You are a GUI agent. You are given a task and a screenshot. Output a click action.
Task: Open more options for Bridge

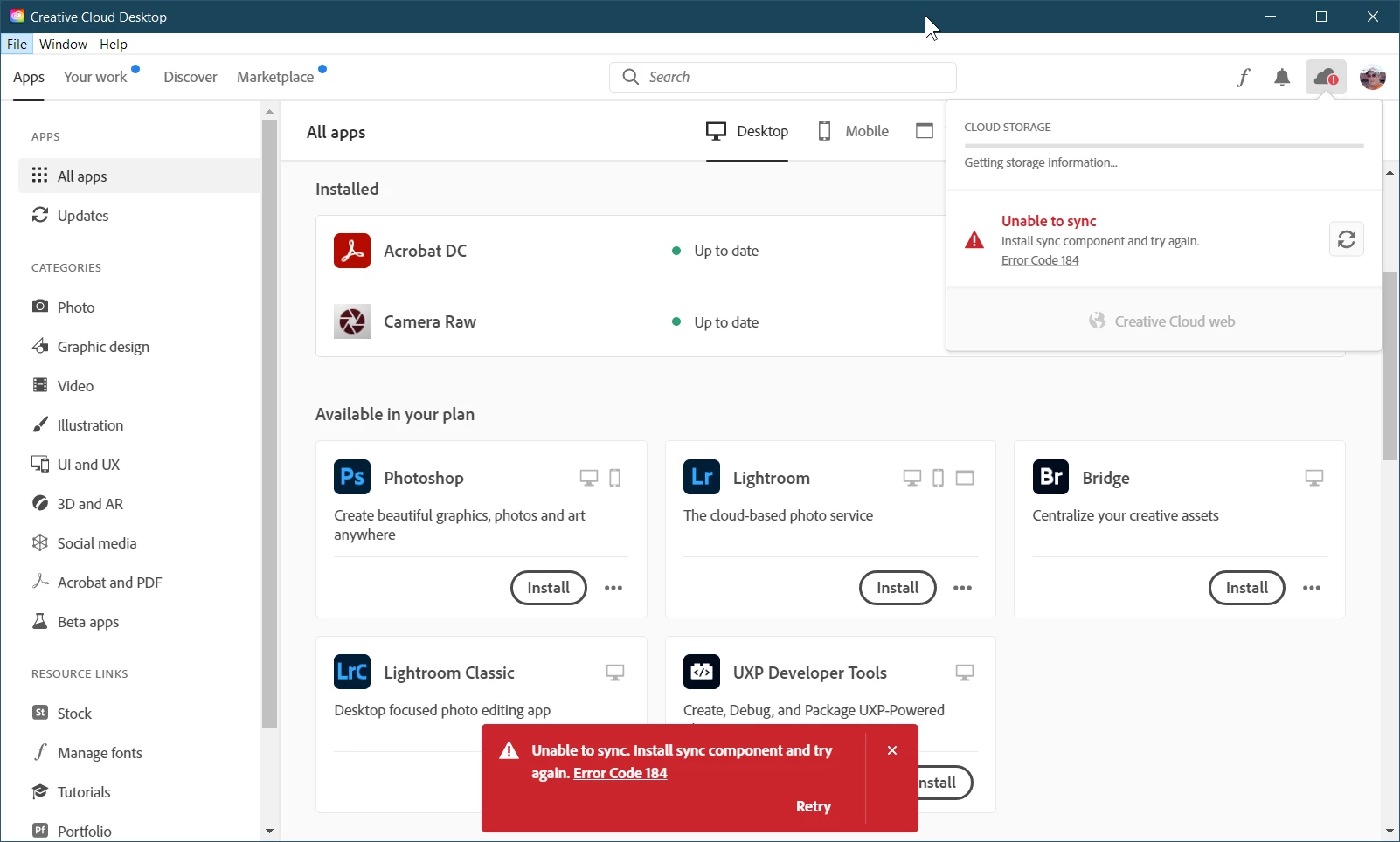1312,588
